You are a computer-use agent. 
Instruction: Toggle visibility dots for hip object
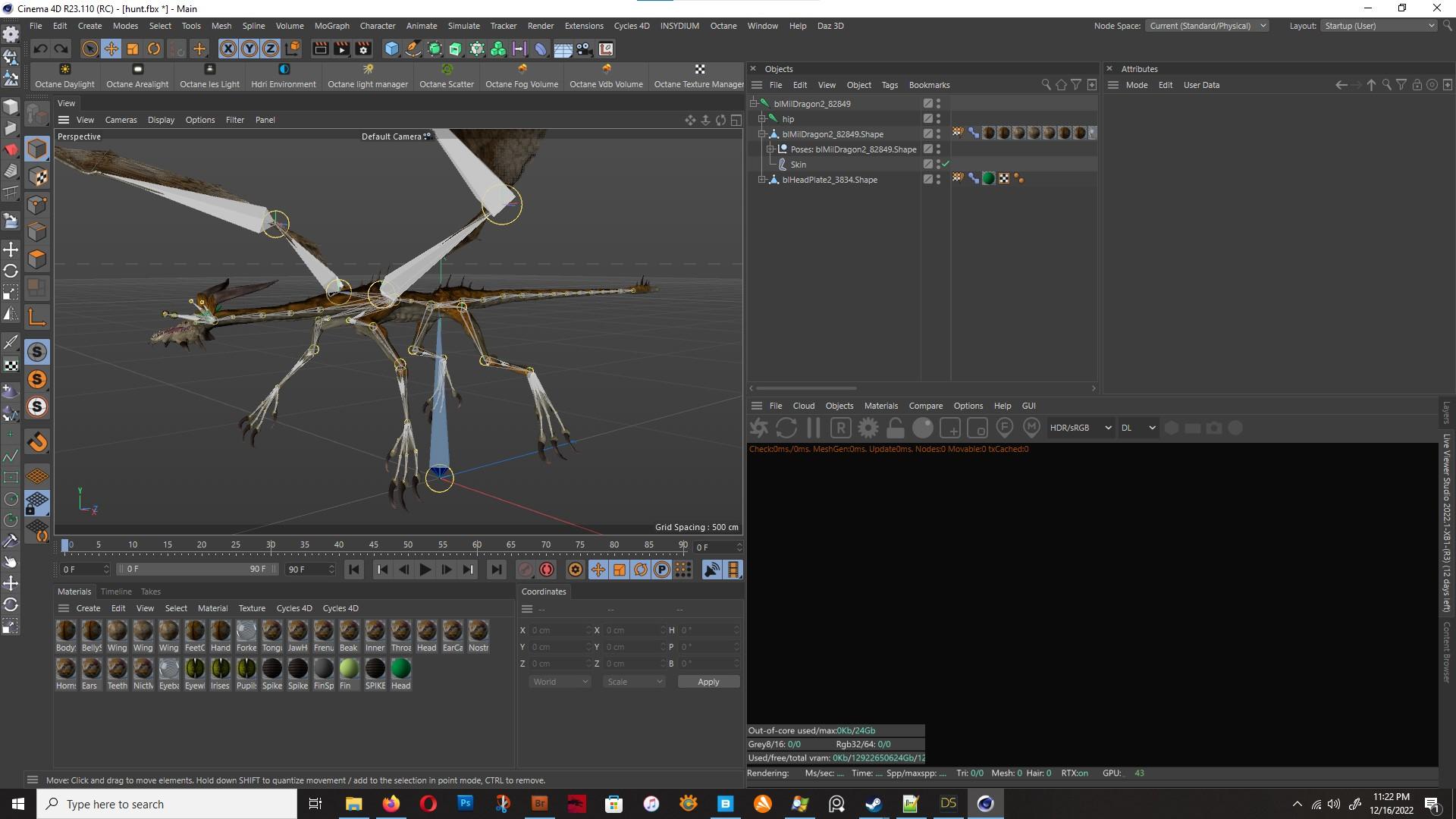938,119
